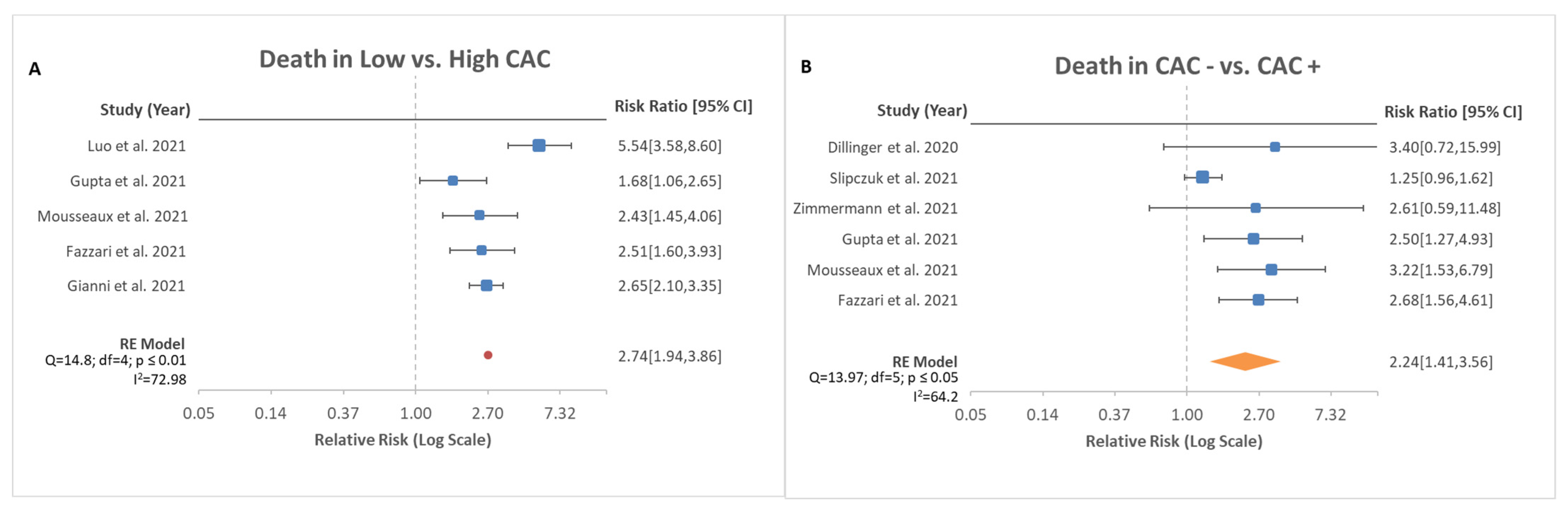
Task: Click the blue marker for Gianni et al. 2021
Action: [486, 286]
